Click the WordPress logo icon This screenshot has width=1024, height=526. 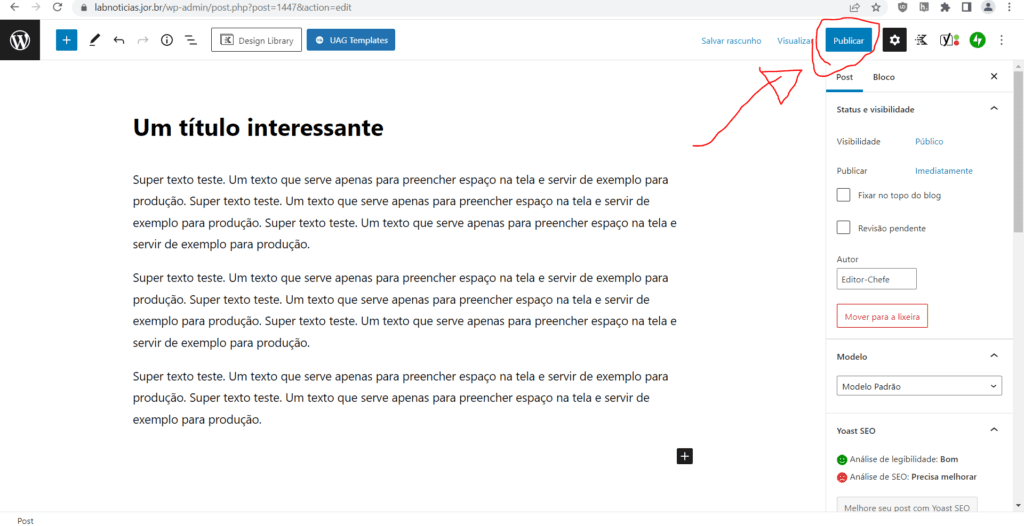click(20, 41)
